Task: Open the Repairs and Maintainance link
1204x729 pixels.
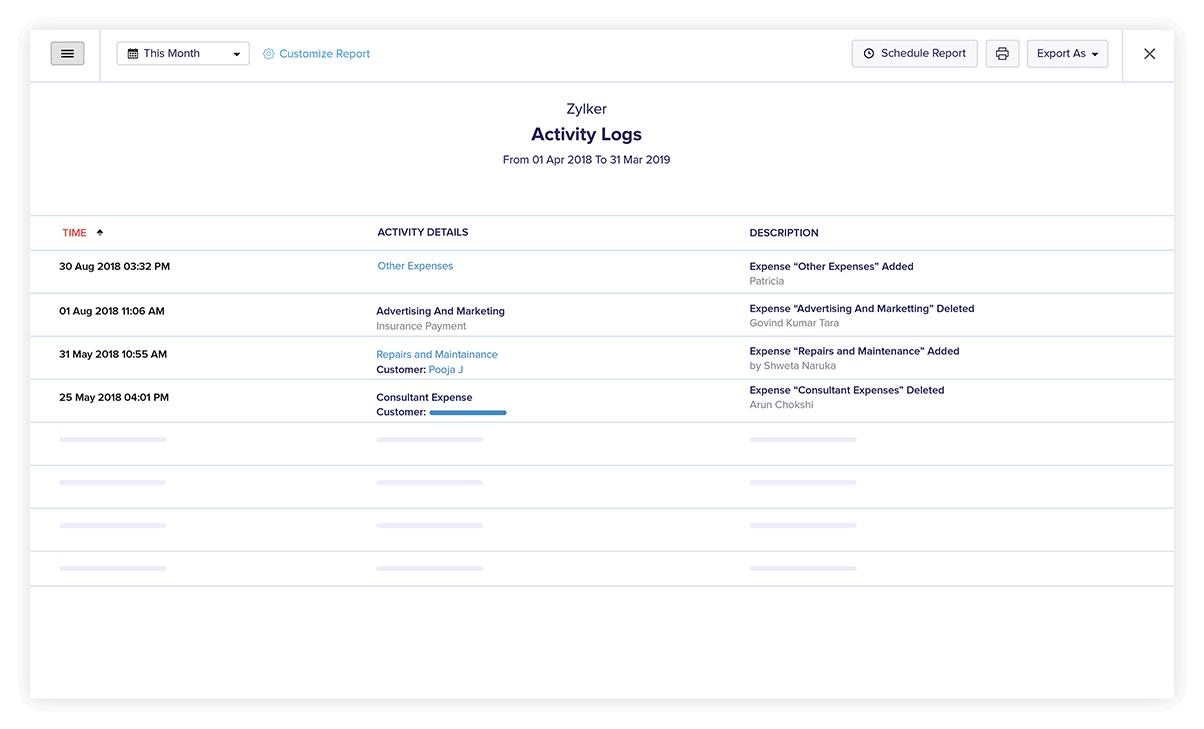Action: (437, 355)
